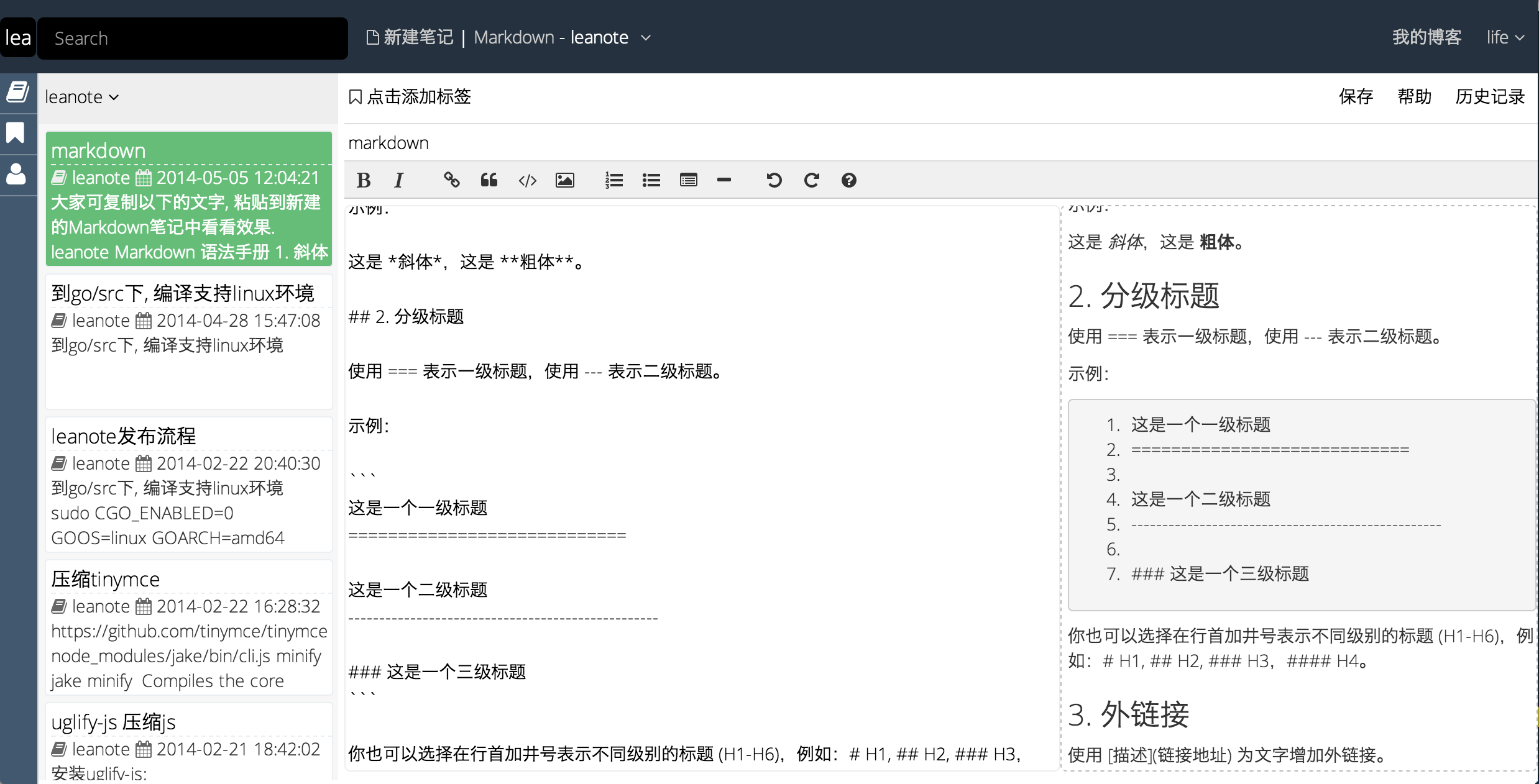Click in the Search input field
The height and width of the screenshot is (784, 1539).
pos(193,39)
